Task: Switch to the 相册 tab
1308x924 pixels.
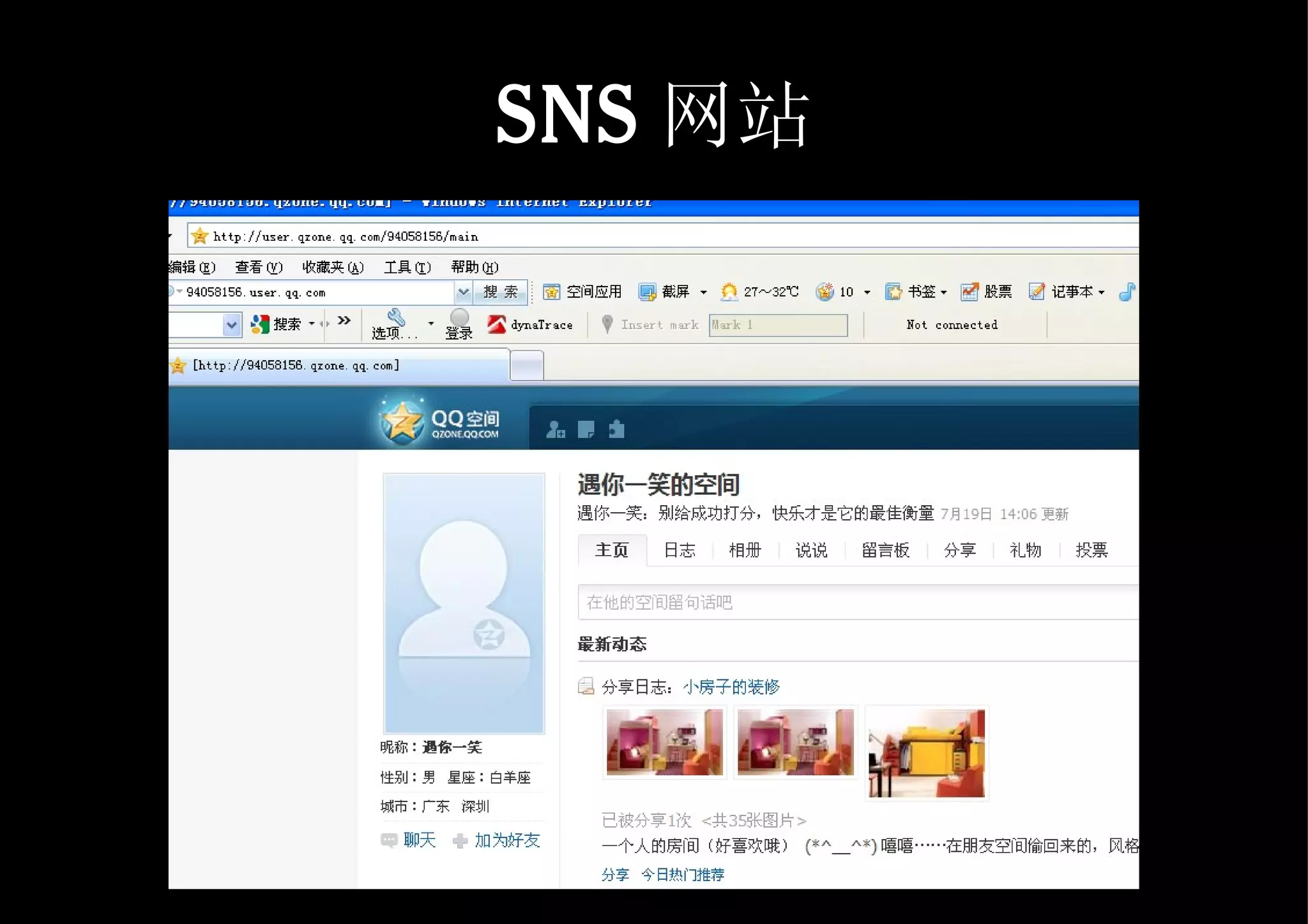Action: 745,550
